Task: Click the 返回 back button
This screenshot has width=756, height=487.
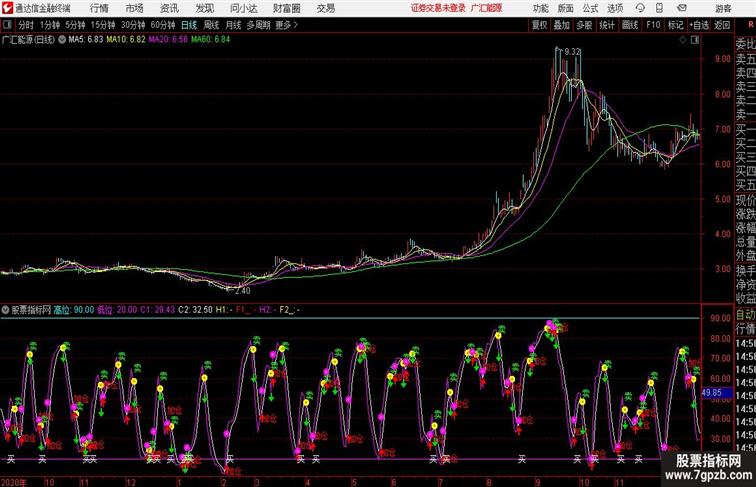Action: point(722,25)
